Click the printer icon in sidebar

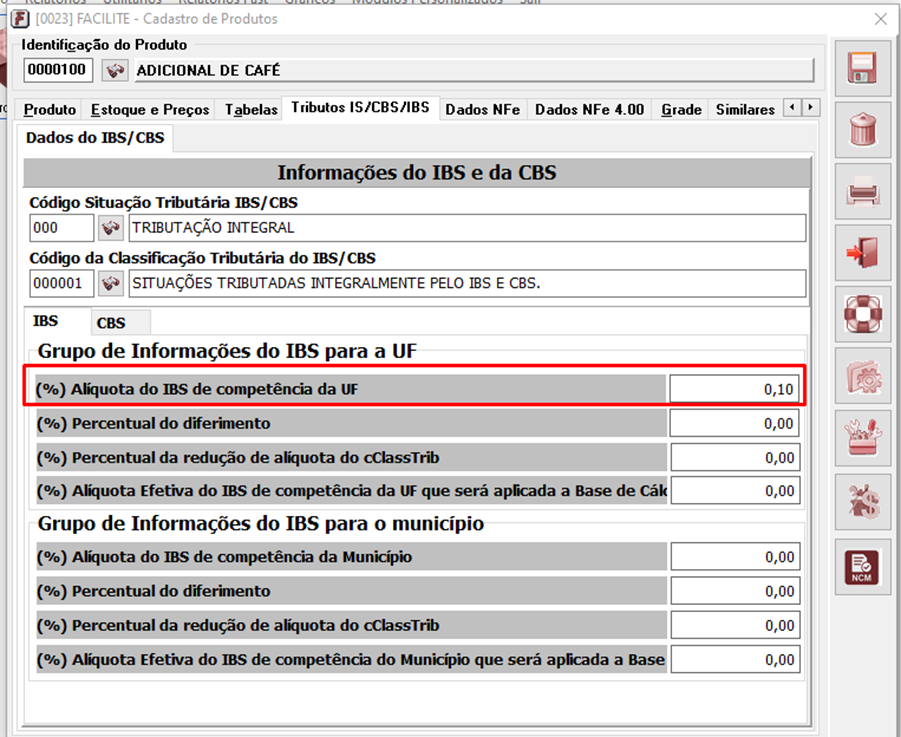(x=862, y=192)
